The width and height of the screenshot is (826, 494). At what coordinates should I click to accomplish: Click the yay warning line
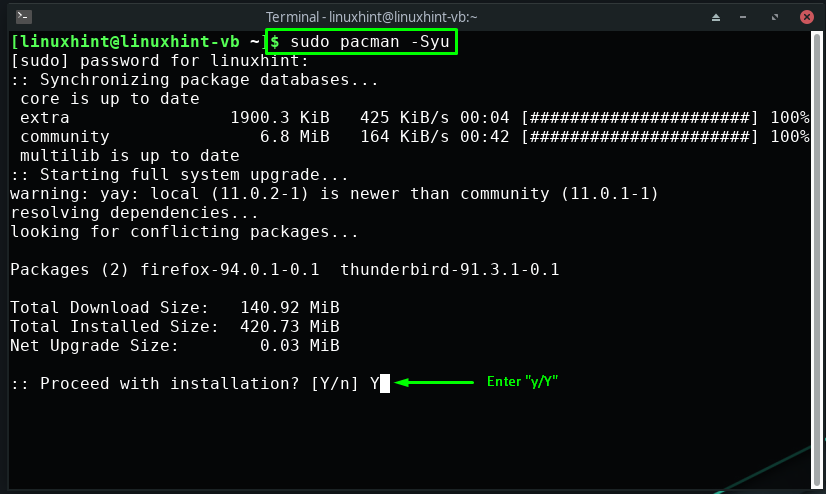pyautogui.click(x=335, y=194)
